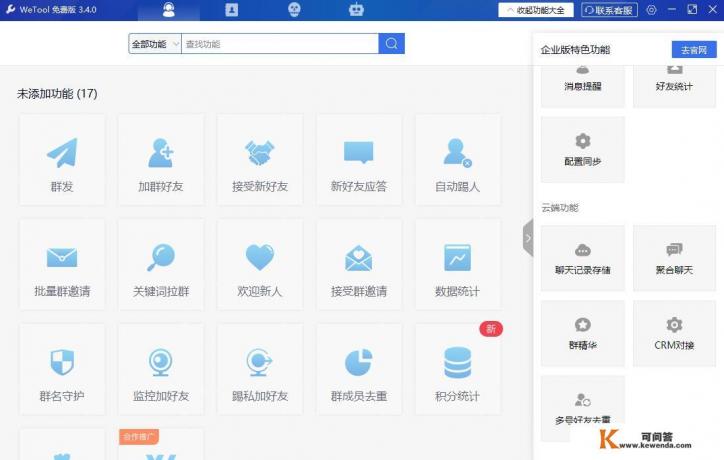Open the 数据统计 chart tile
Image resolution: width=724 pixels, height=460 pixels.
[458, 265]
